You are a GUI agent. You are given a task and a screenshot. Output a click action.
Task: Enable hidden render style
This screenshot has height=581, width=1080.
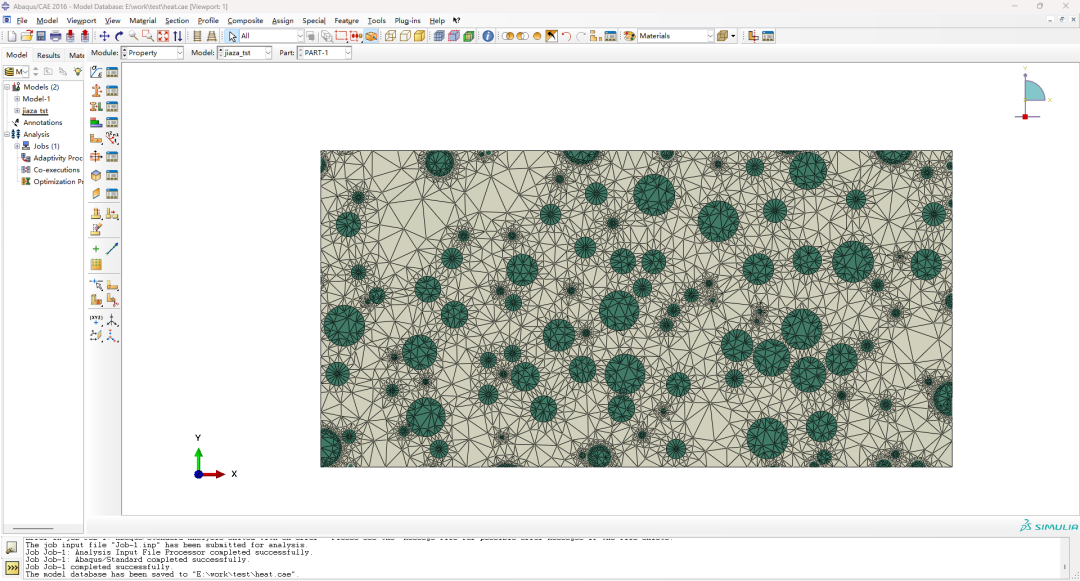[405, 36]
